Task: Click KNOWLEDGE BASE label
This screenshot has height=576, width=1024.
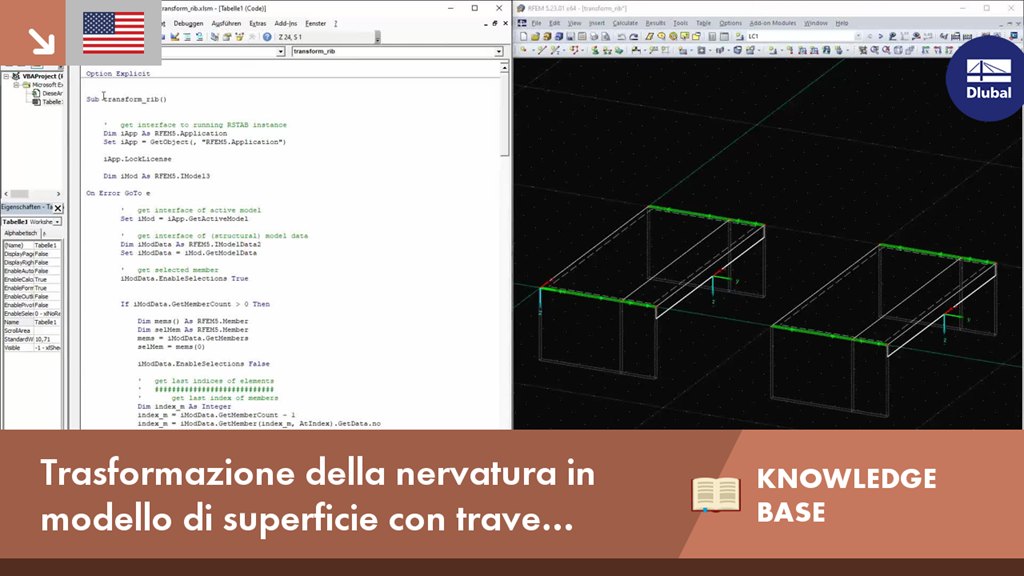Action: (846, 495)
